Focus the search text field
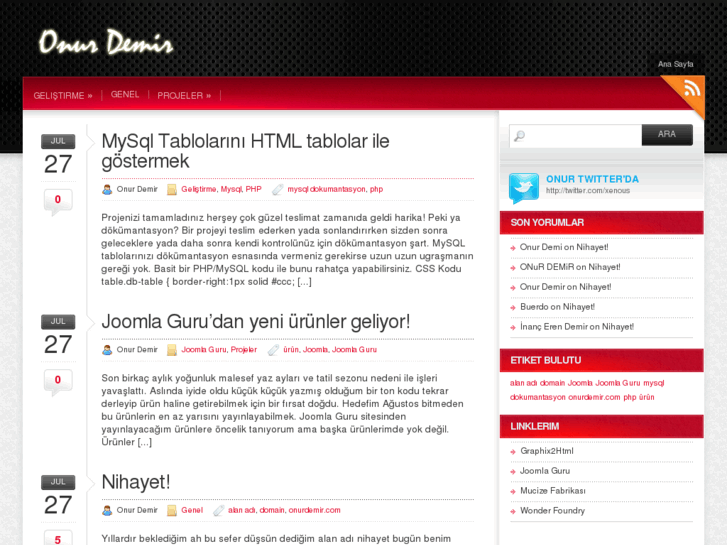Viewport: 727px width, 545px height. pyautogui.click(x=575, y=136)
